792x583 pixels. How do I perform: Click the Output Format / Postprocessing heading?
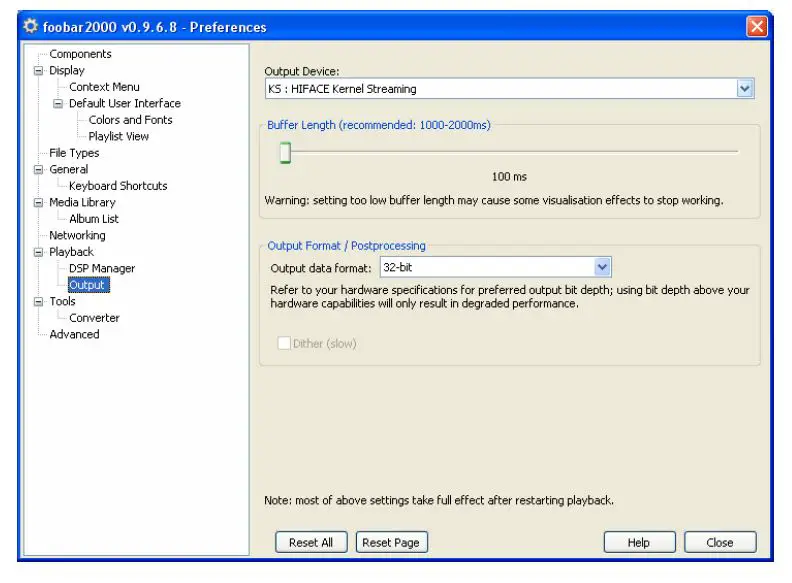346,246
